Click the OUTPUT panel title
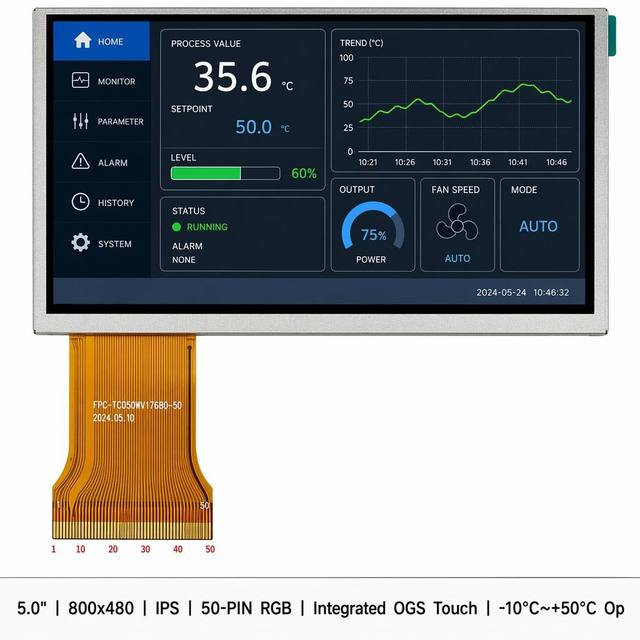The image size is (640, 640). [357, 190]
